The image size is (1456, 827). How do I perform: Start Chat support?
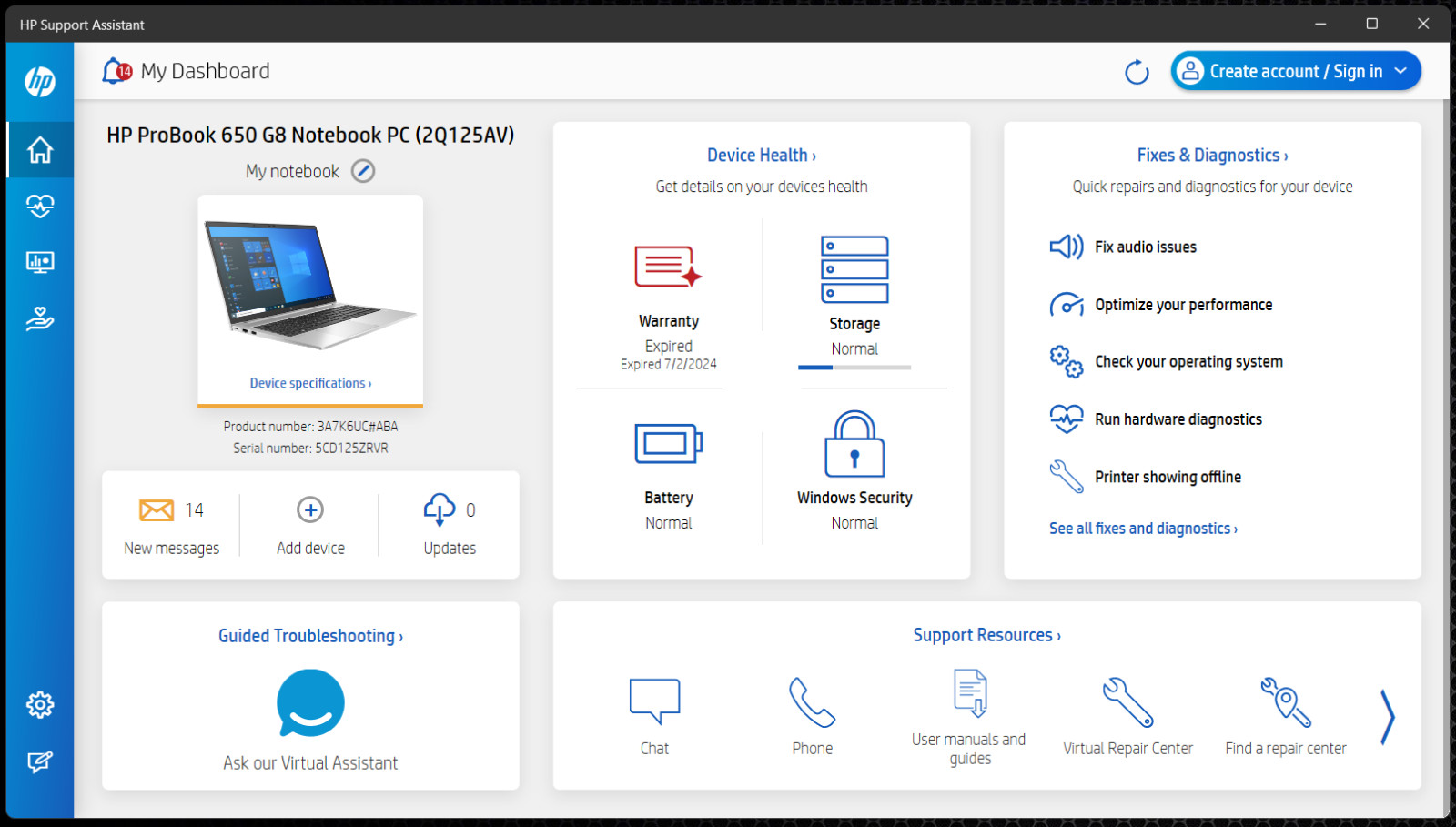[x=654, y=717]
